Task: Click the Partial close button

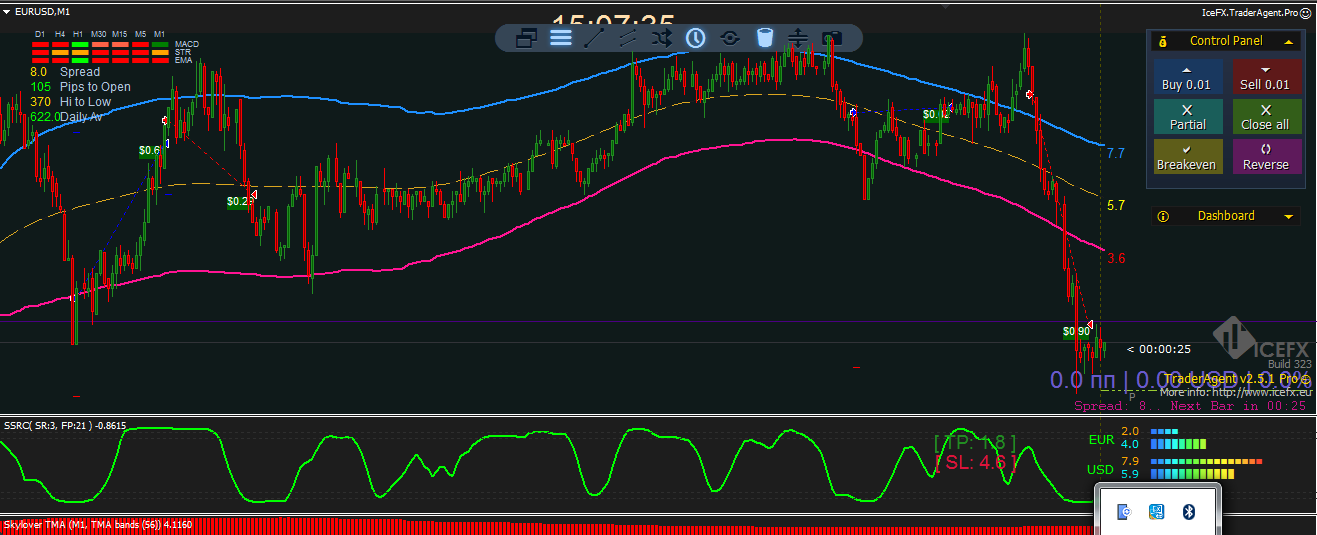Action: click(x=1187, y=117)
